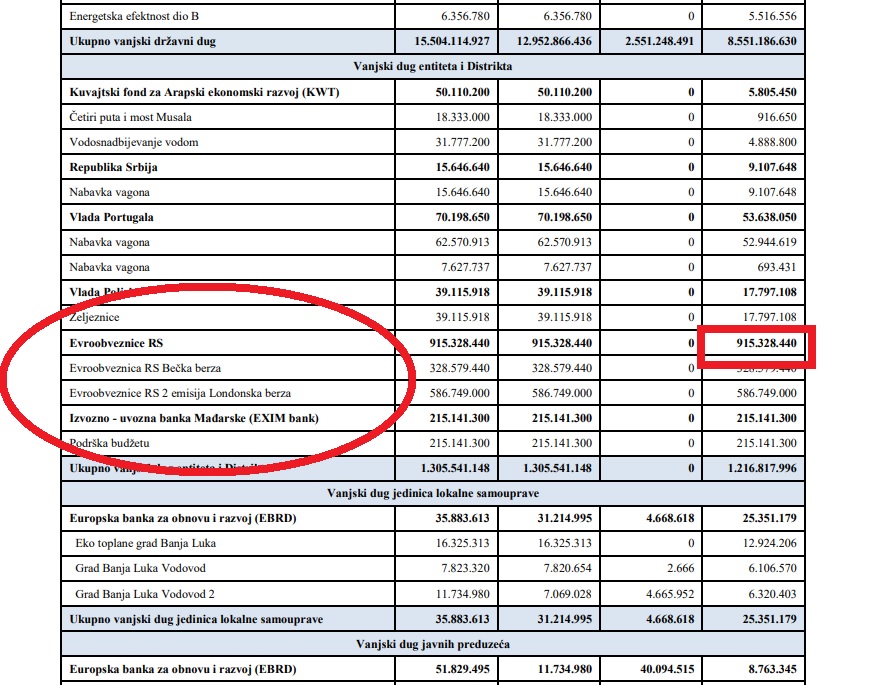The image size is (869, 685).
Task: Click the Grad Banja Luka Vodovod 2 label
Action: [x=145, y=594]
